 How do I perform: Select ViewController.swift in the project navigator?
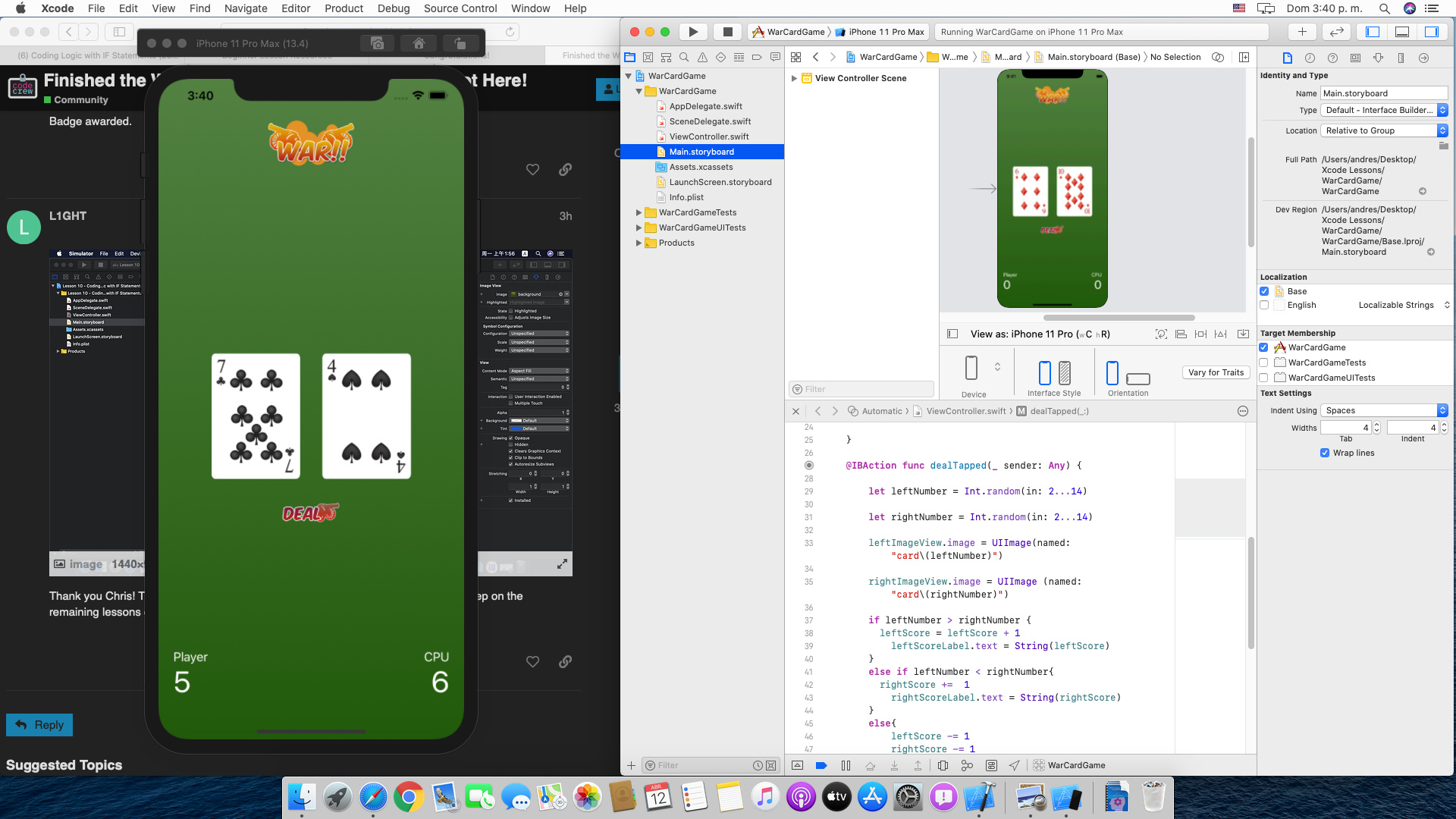coord(708,136)
